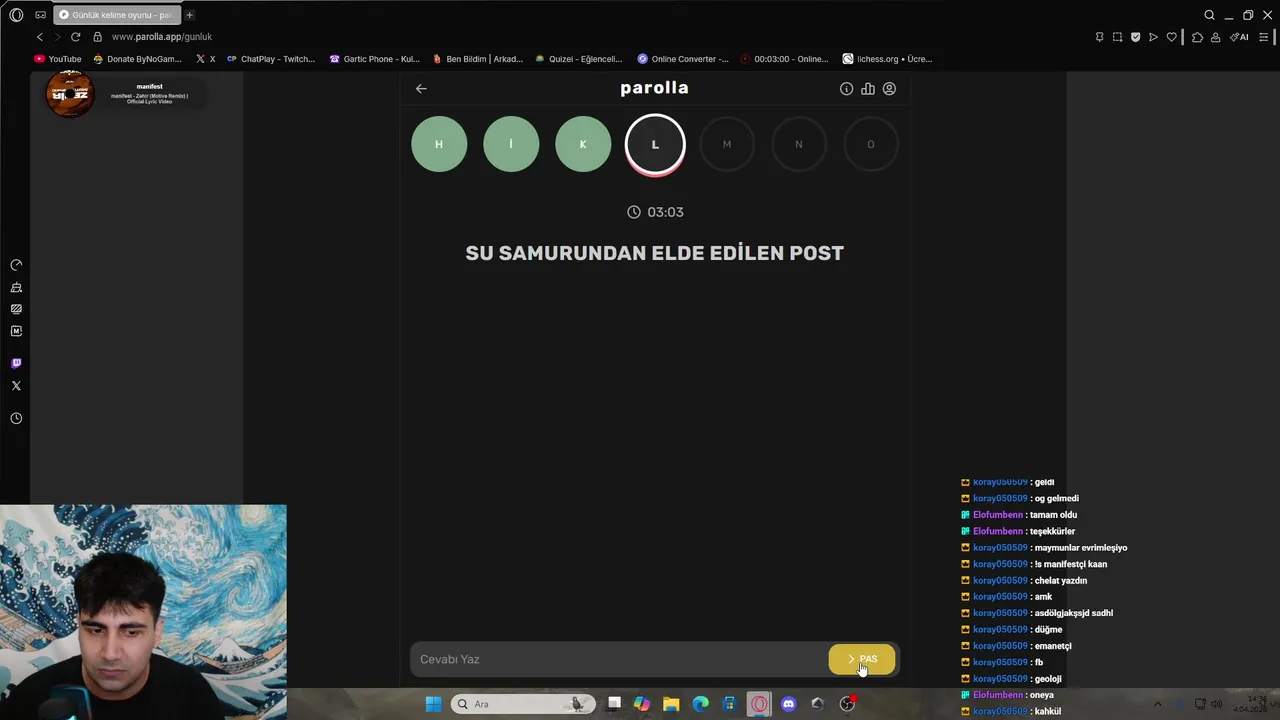Select the letter İ circle
Image resolution: width=1280 pixels, height=720 pixels.
511,144
